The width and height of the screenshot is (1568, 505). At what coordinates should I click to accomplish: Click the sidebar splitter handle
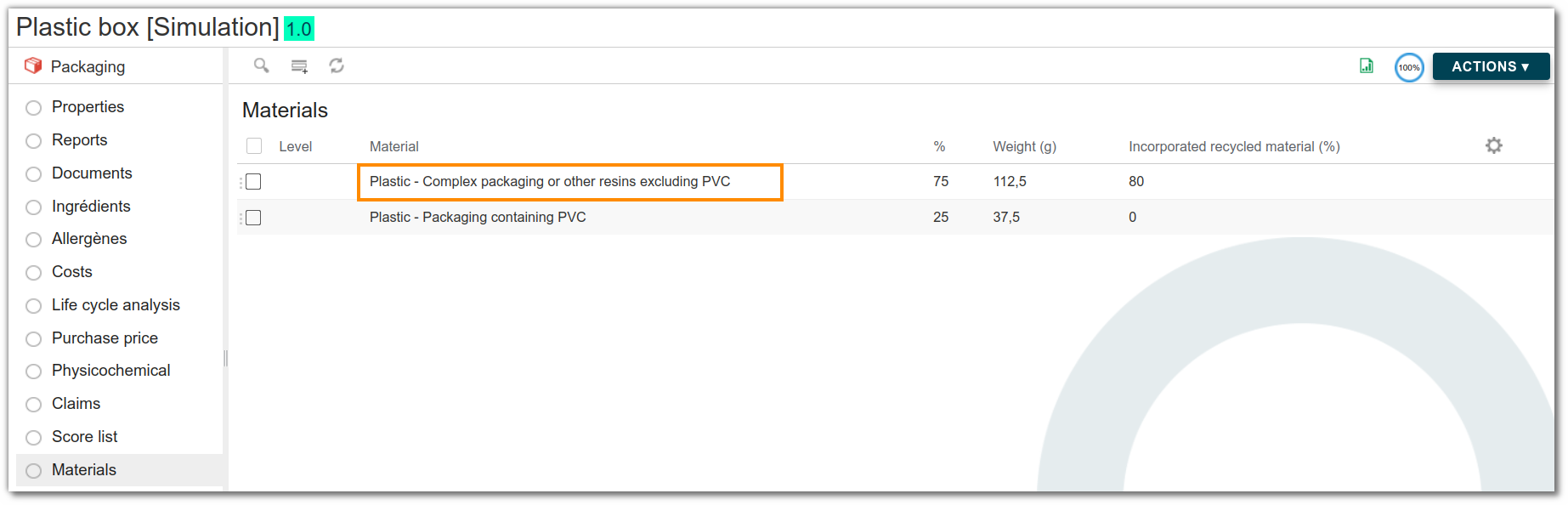point(225,358)
